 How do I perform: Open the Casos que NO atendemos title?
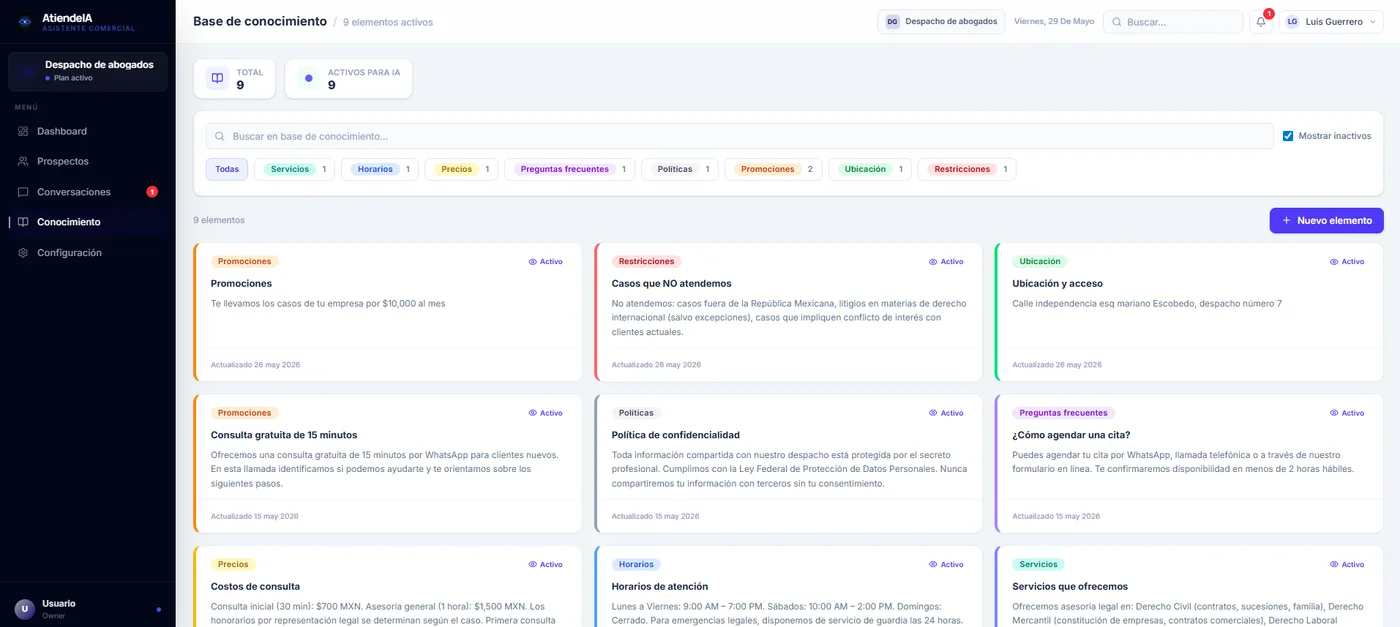[672, 283]
